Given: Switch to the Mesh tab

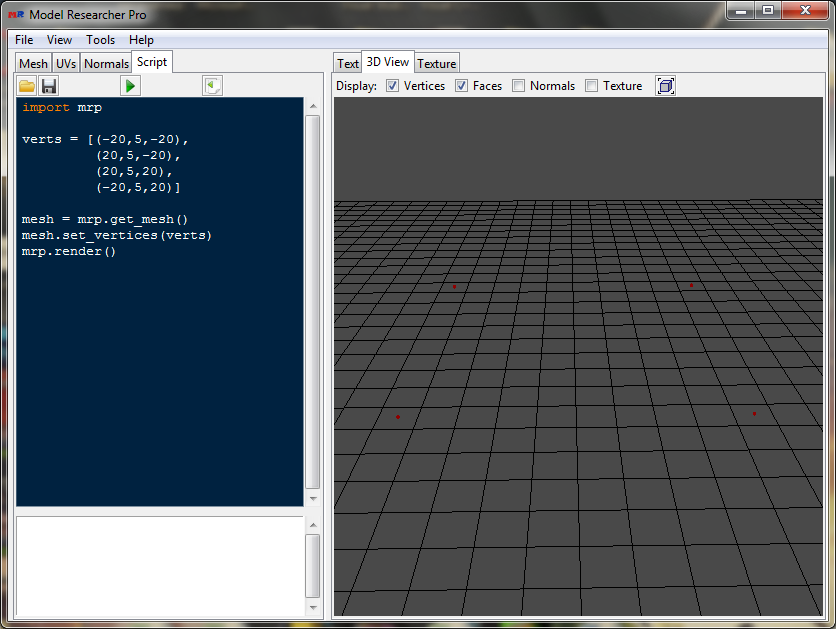Looking at the screenshot, I should point(33,63).
